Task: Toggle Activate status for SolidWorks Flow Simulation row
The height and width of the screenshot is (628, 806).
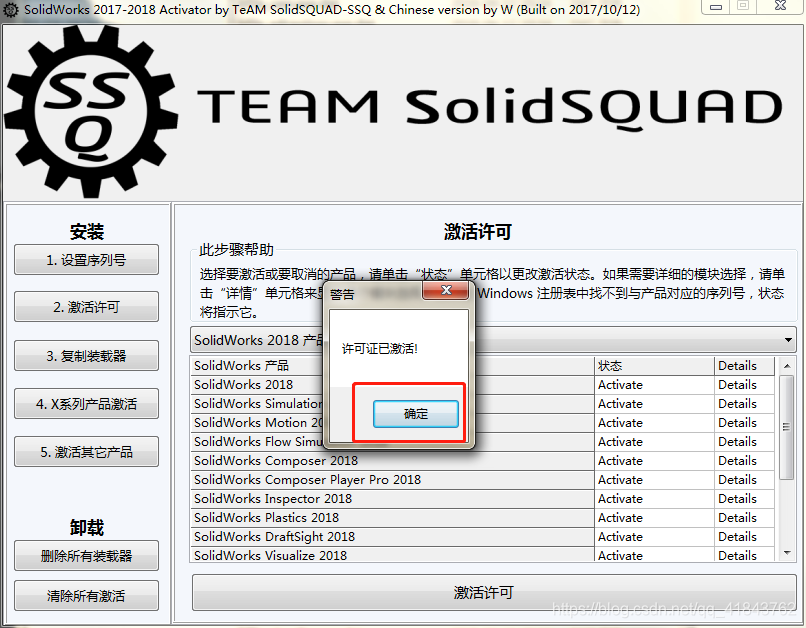Action: tap(654, 442)
